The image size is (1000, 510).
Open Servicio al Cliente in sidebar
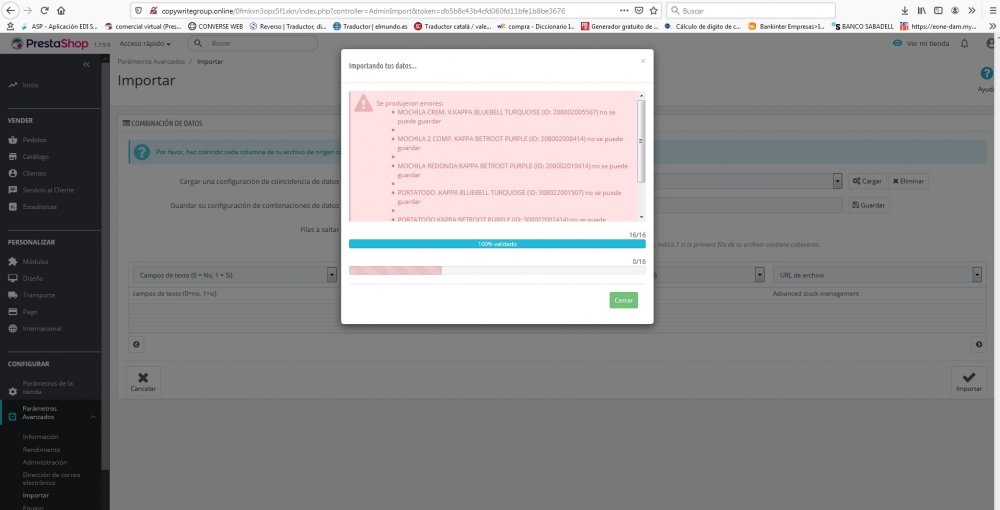pyautogui.click(x=48, y=190)
